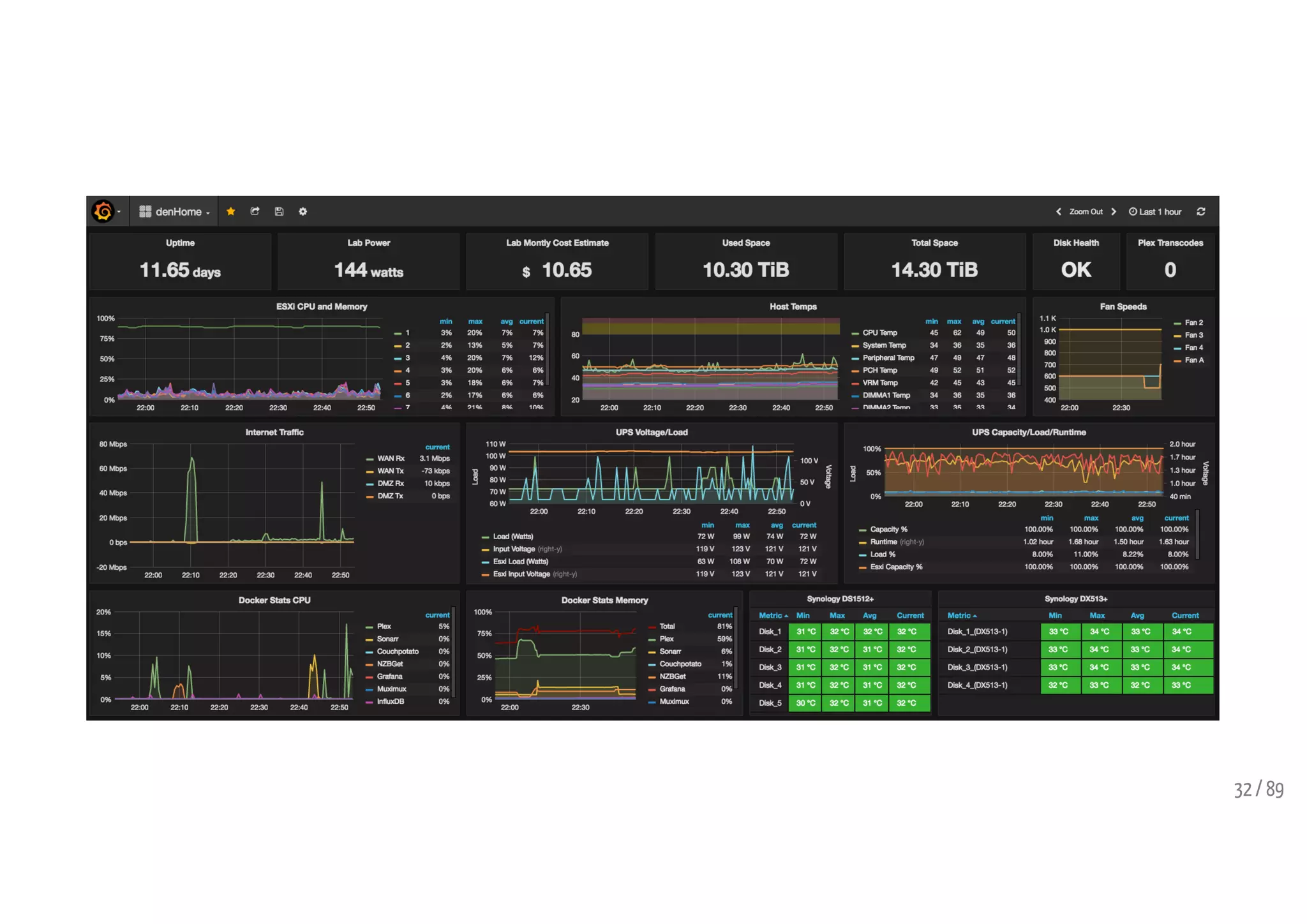Toggle Fan 2 series in Fan Speeds legend

pyautogui.click(x=1193, y=322)
